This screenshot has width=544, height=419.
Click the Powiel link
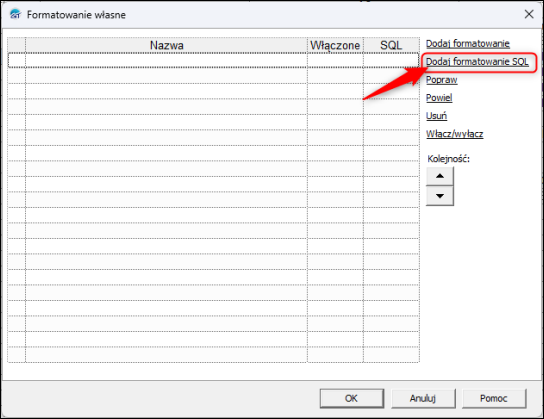point(439,98)
